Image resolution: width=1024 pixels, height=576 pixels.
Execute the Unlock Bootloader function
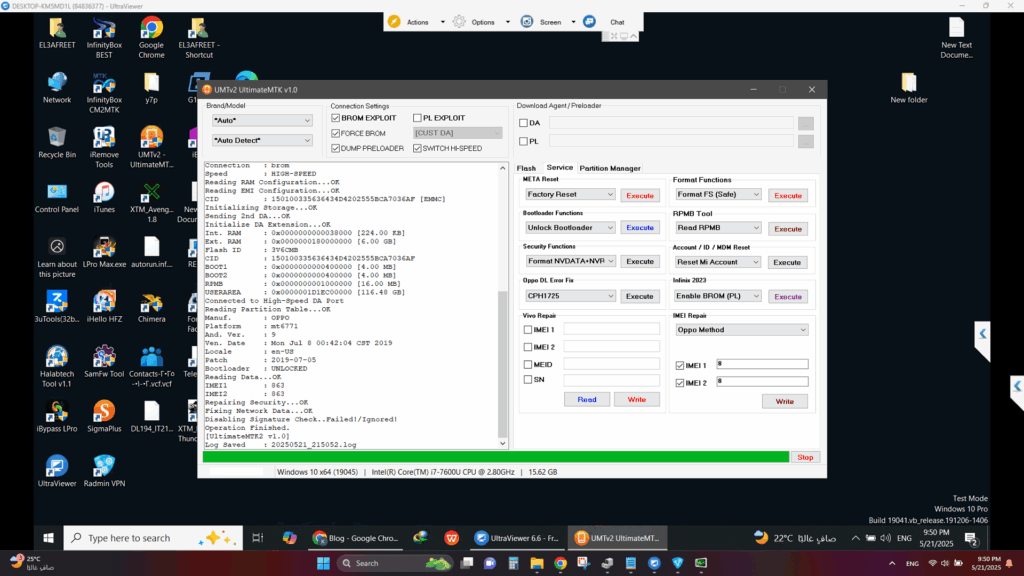tap(639, 228)
